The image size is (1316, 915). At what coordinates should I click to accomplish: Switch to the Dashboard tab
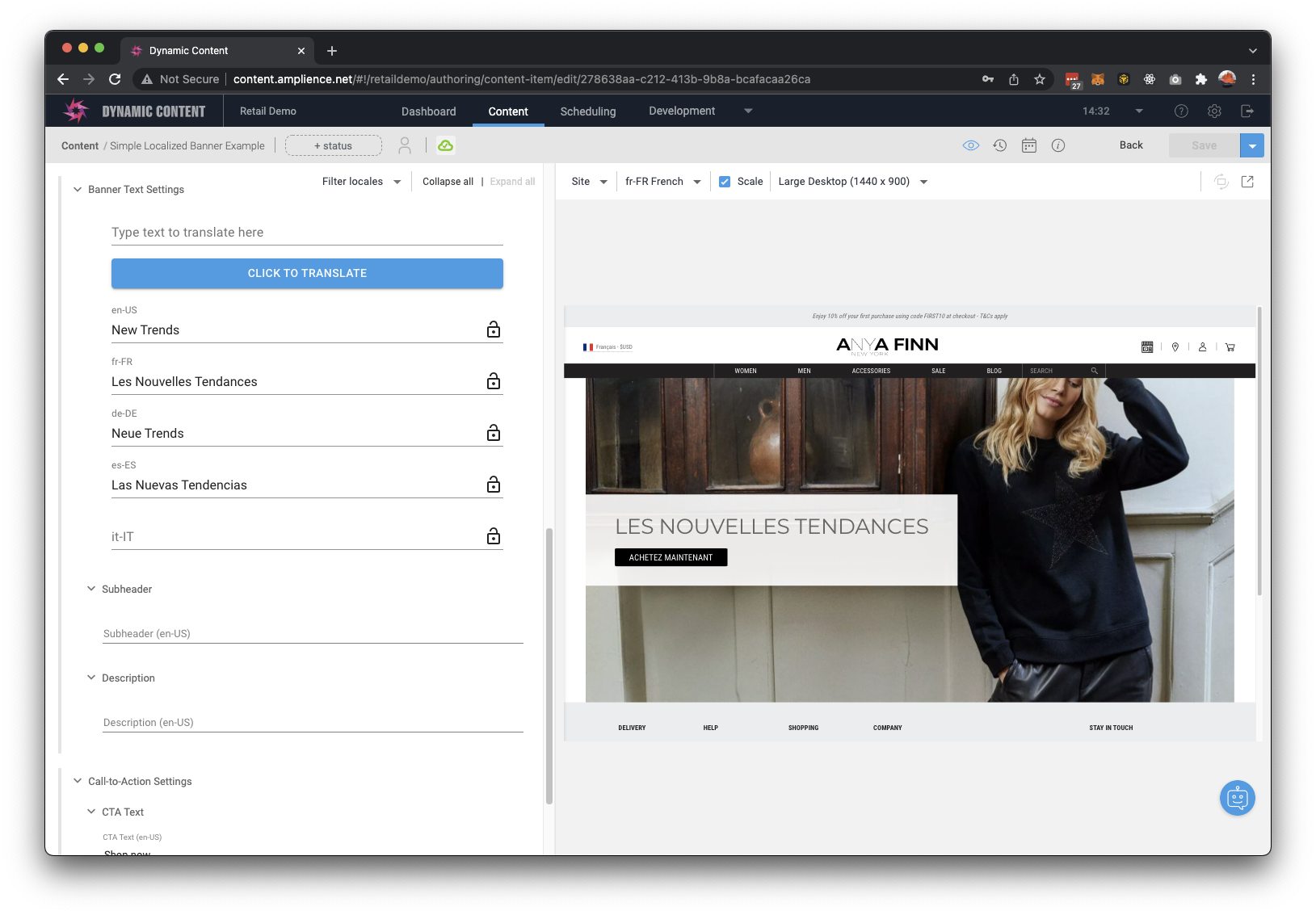(x=428, y=111)
